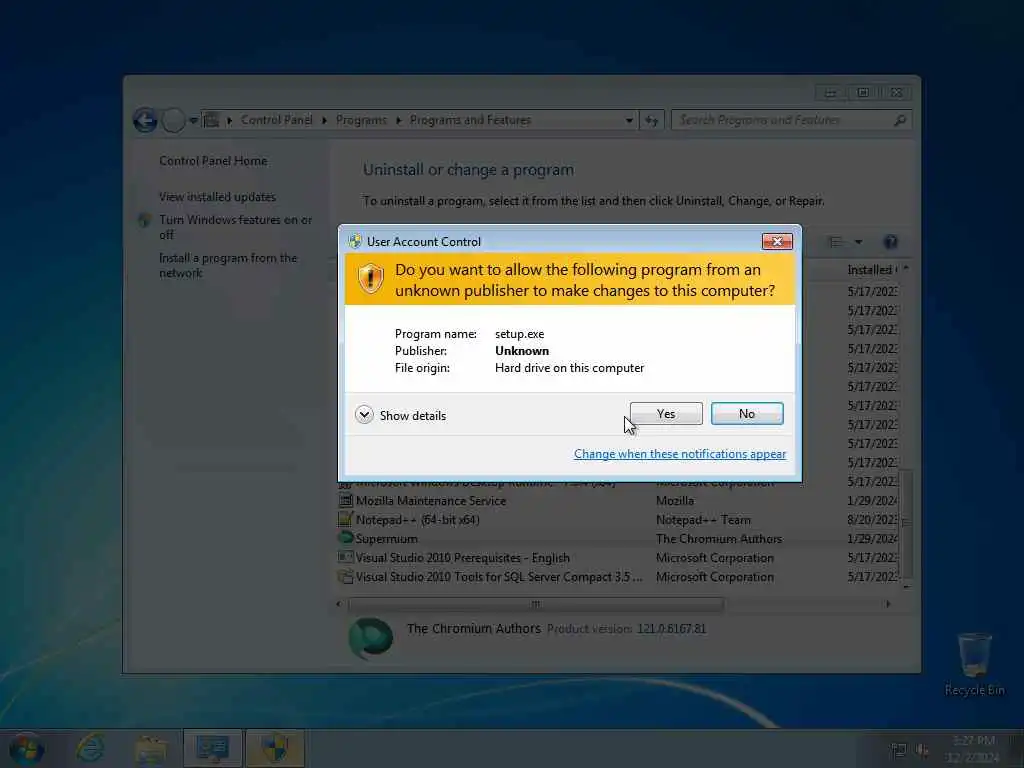This screenshot has height=768, width=1024.
Task: Minimize the Programs and Features window
Action: (x=830, y=93)
